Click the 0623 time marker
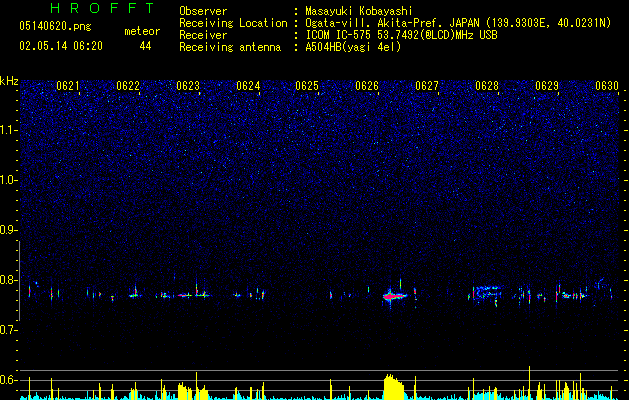Image resolution: width=629 pixels, height=400 pixels. (188, 86)
